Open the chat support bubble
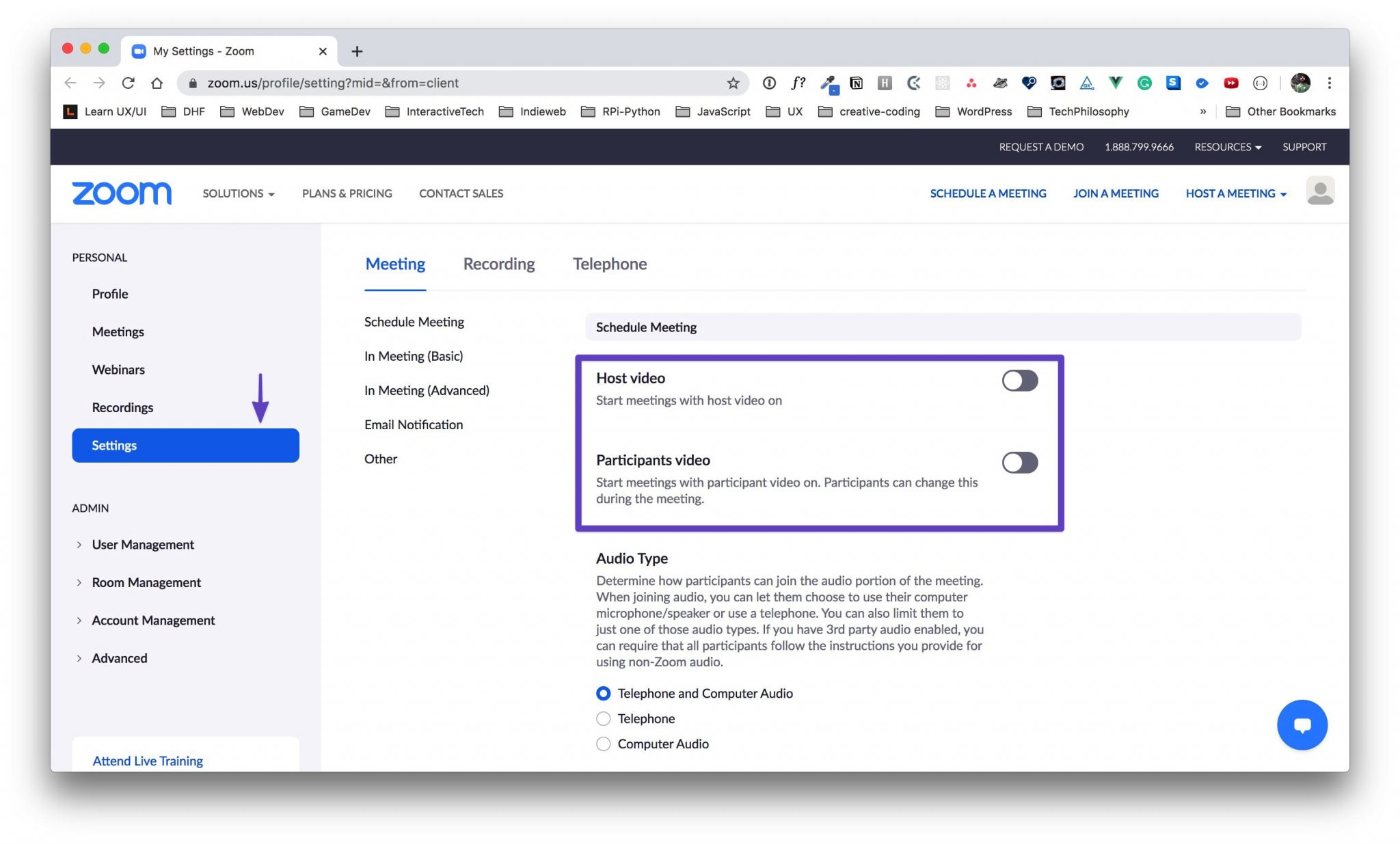 pyautogui.click(x=1302, y=724)
